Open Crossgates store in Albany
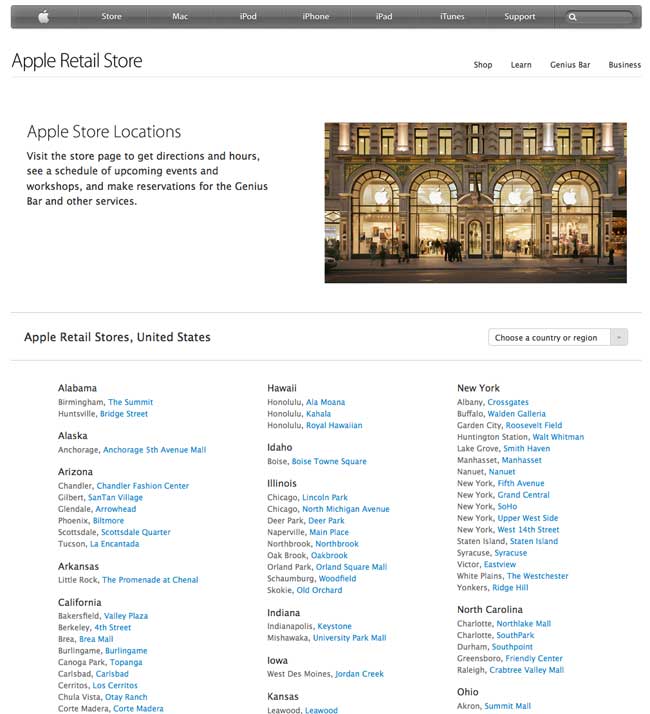The image size is (650, 714). coord(508,402)
